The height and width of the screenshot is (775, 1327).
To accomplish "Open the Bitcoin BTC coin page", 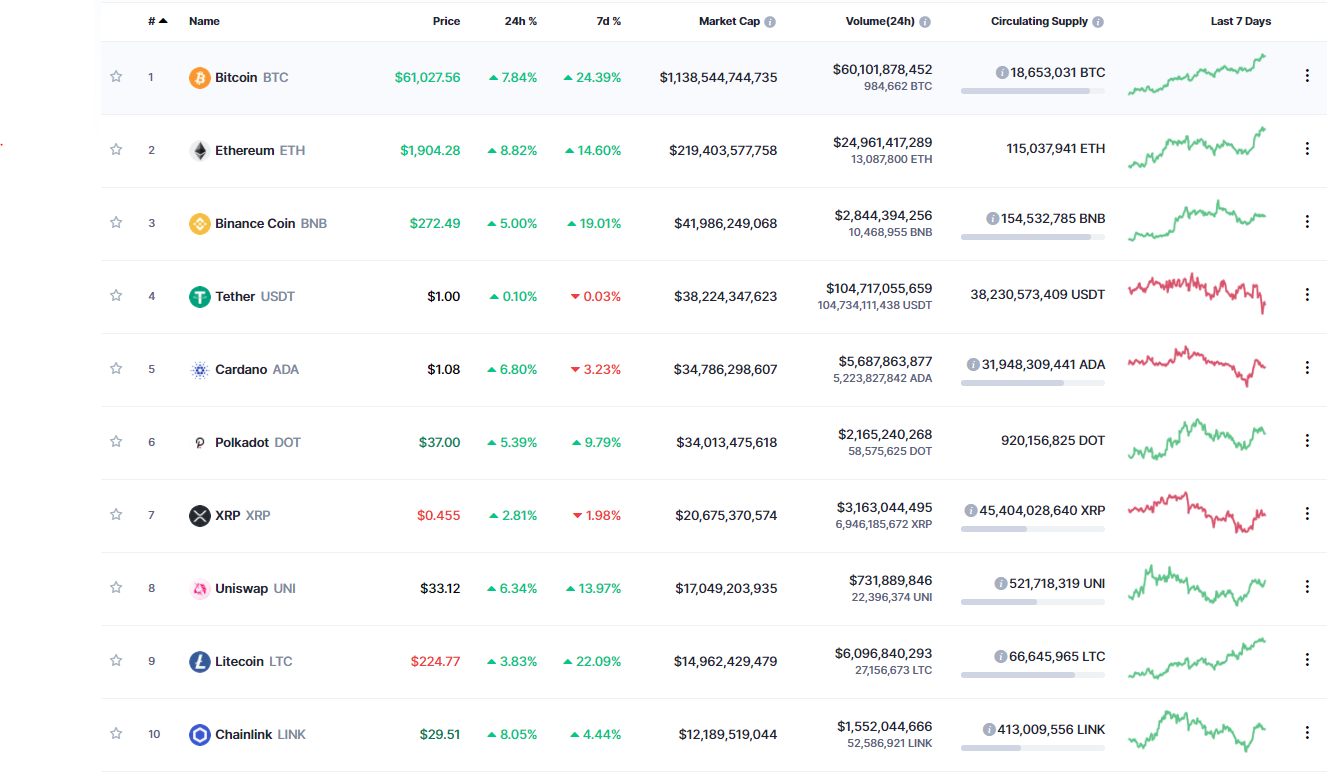I will (252, 77).
